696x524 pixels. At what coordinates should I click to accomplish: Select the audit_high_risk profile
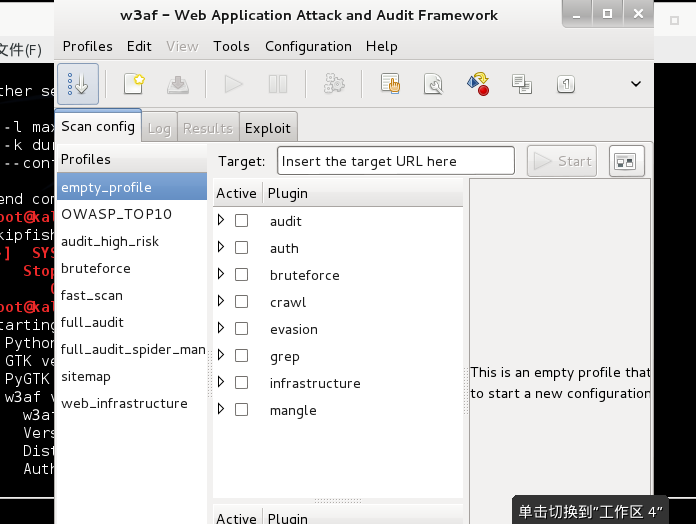(x=132, y=241)
